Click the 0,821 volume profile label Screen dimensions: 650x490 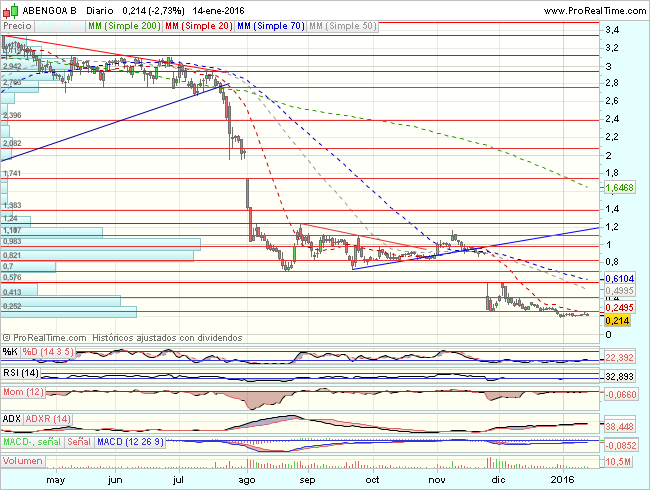[12, 255]
